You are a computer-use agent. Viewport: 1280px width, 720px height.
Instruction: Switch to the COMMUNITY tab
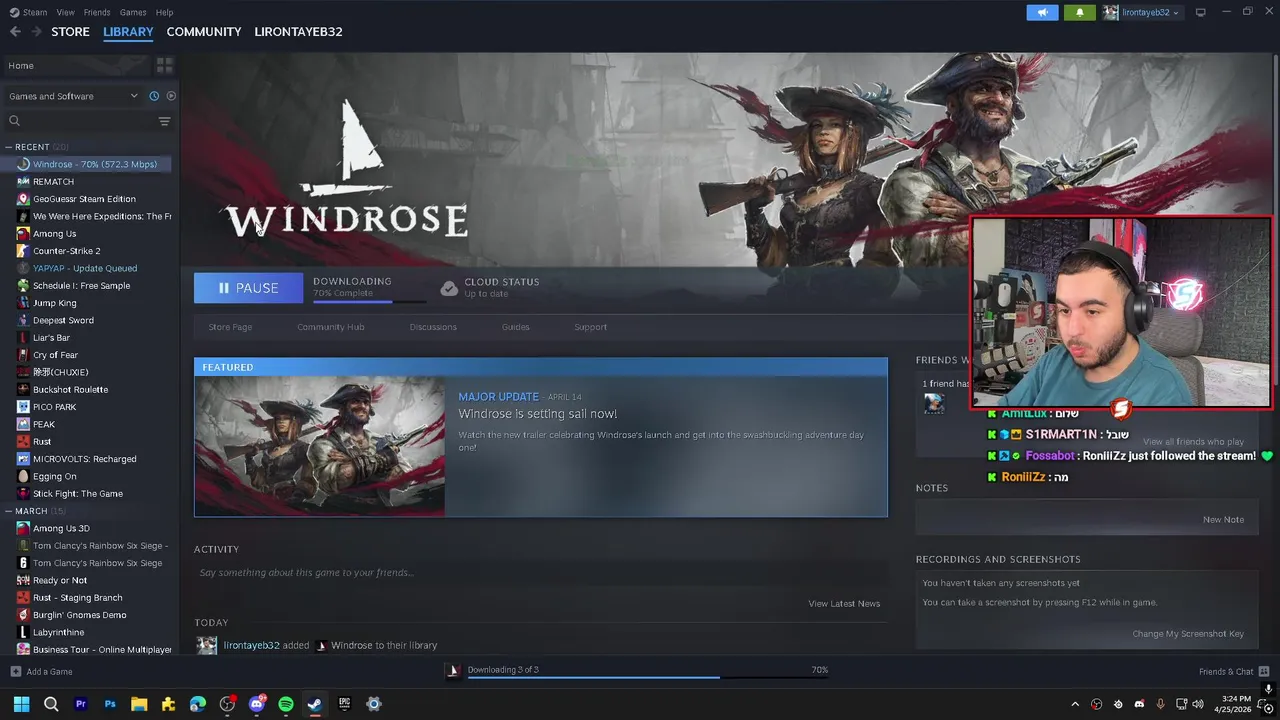coord(204,32)
